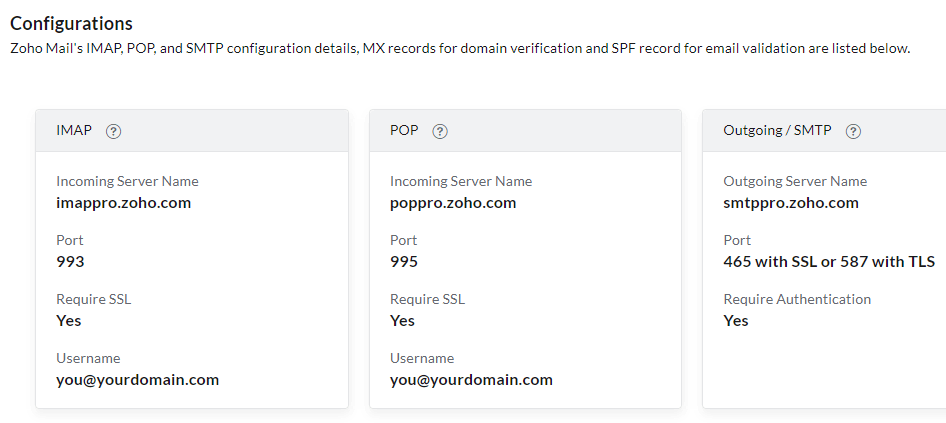
Task: Select the username in the POP card
Action: pos(471,380)
